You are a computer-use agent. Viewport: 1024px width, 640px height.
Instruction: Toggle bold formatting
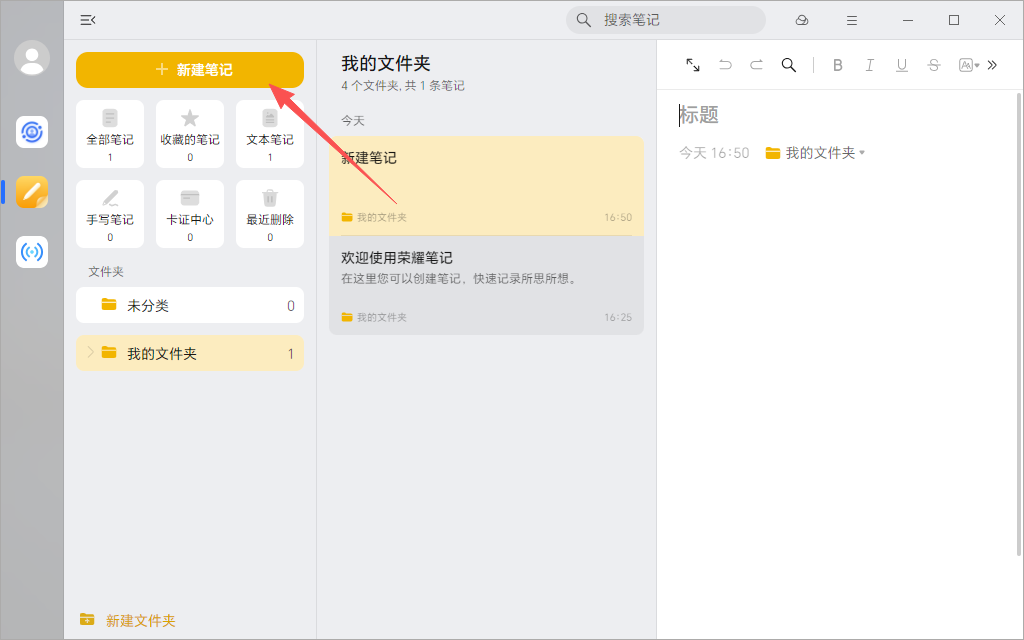pos(838,65)
